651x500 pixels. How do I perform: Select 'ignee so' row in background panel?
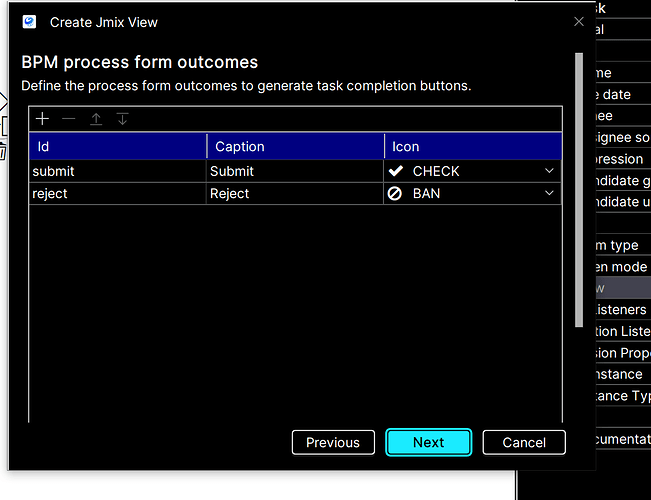click(x=623, y=137)
